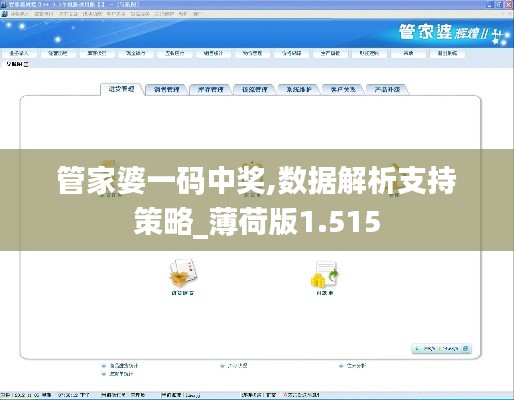Click the app icon in the menu bar
Screen dimensions: 514x400
tap(4, 14)
